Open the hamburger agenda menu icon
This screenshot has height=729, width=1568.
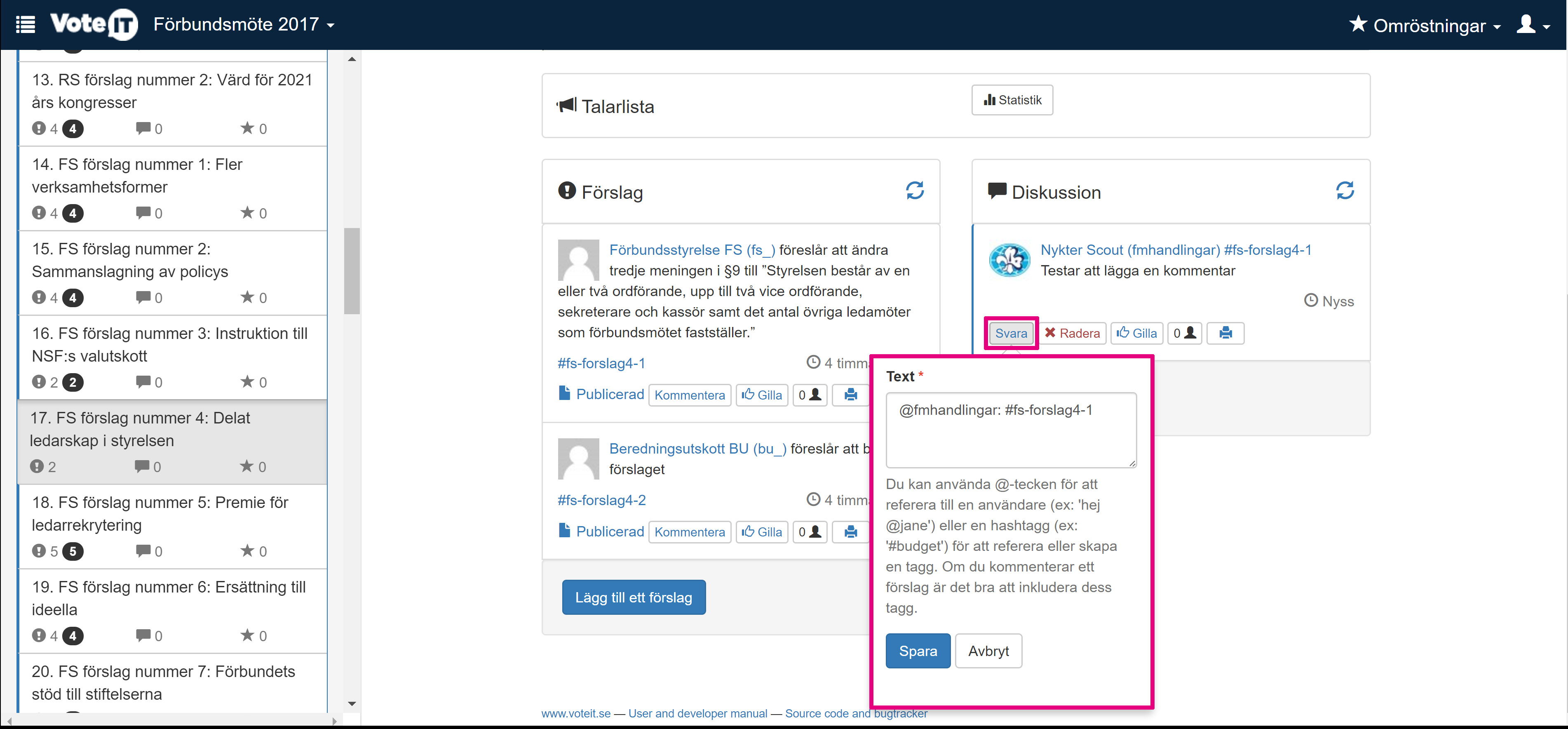pyautogui.click(x=25, y=25)
